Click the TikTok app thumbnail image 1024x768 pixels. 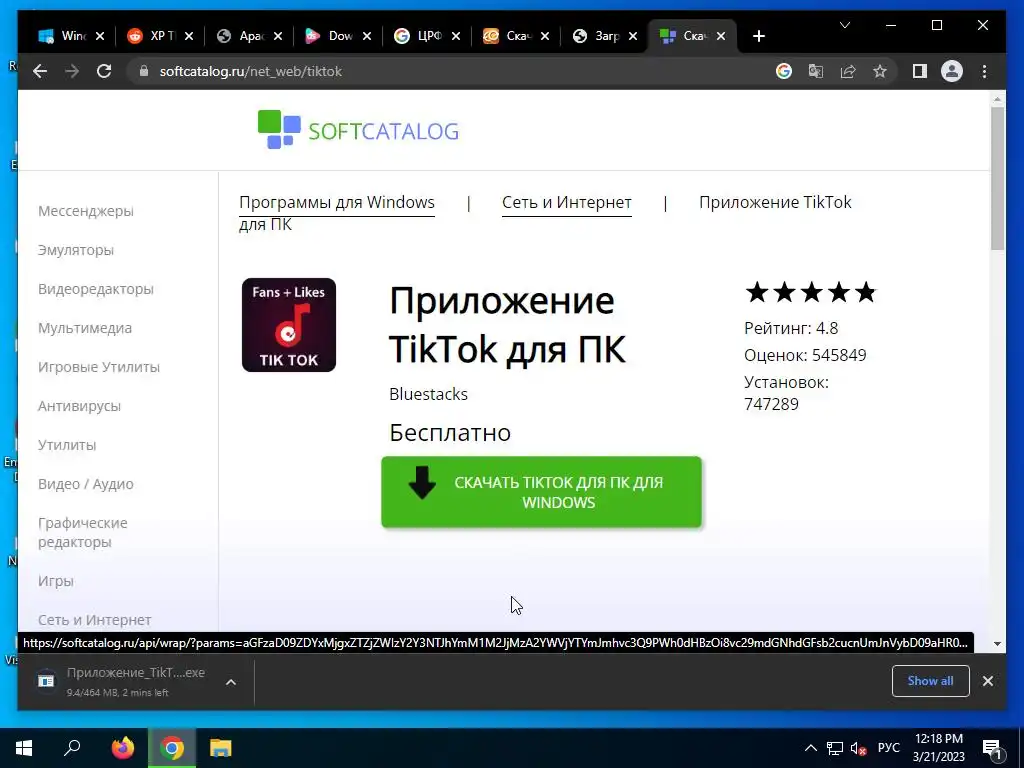[289, 325]
